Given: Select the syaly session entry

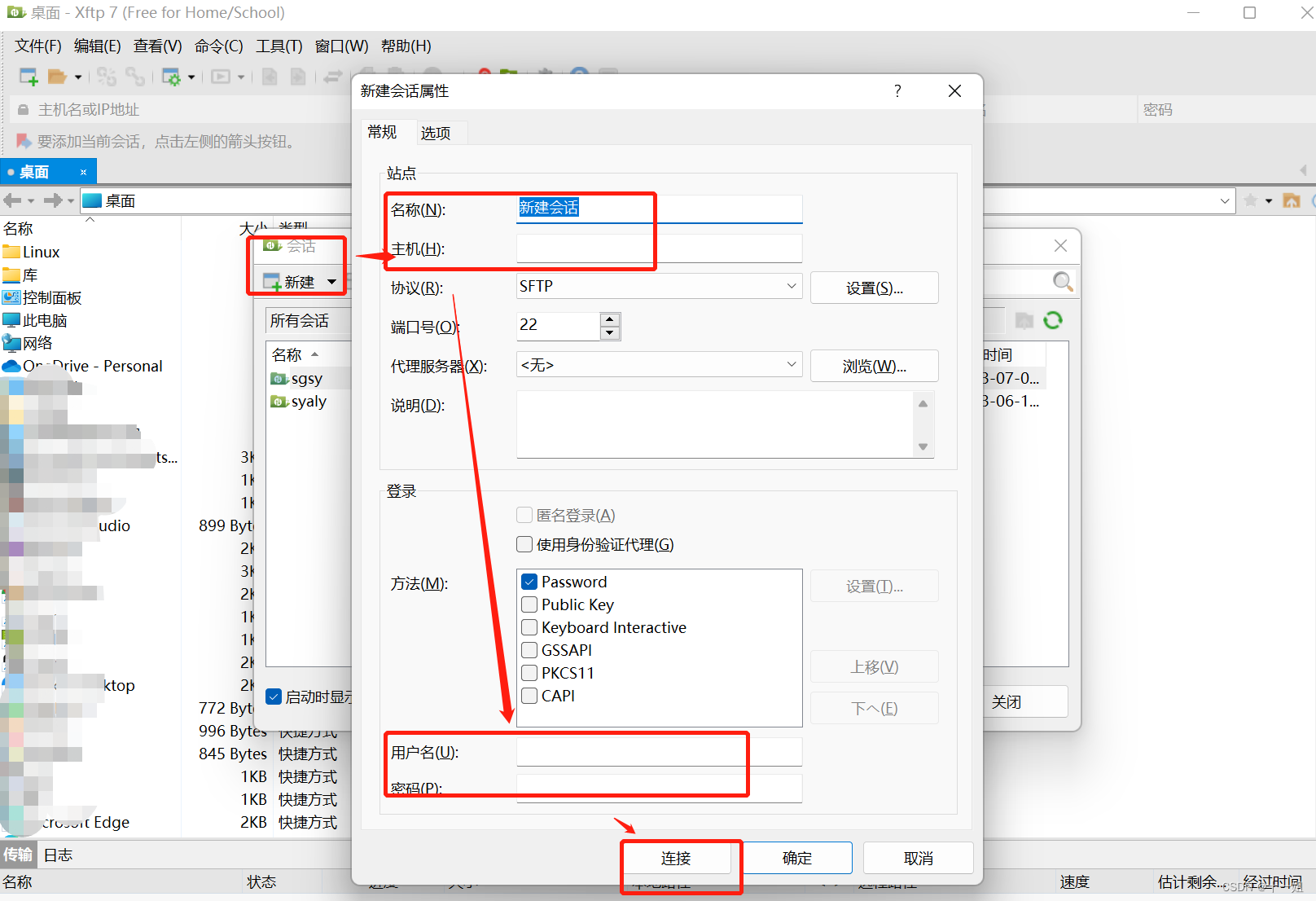Looking at the screenshot, I should tap(309, 401).
